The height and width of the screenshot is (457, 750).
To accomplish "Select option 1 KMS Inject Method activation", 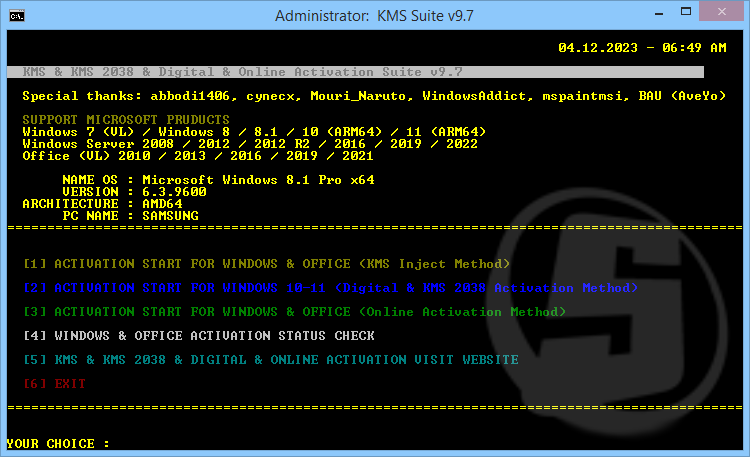I will click(x=267, y=264).
